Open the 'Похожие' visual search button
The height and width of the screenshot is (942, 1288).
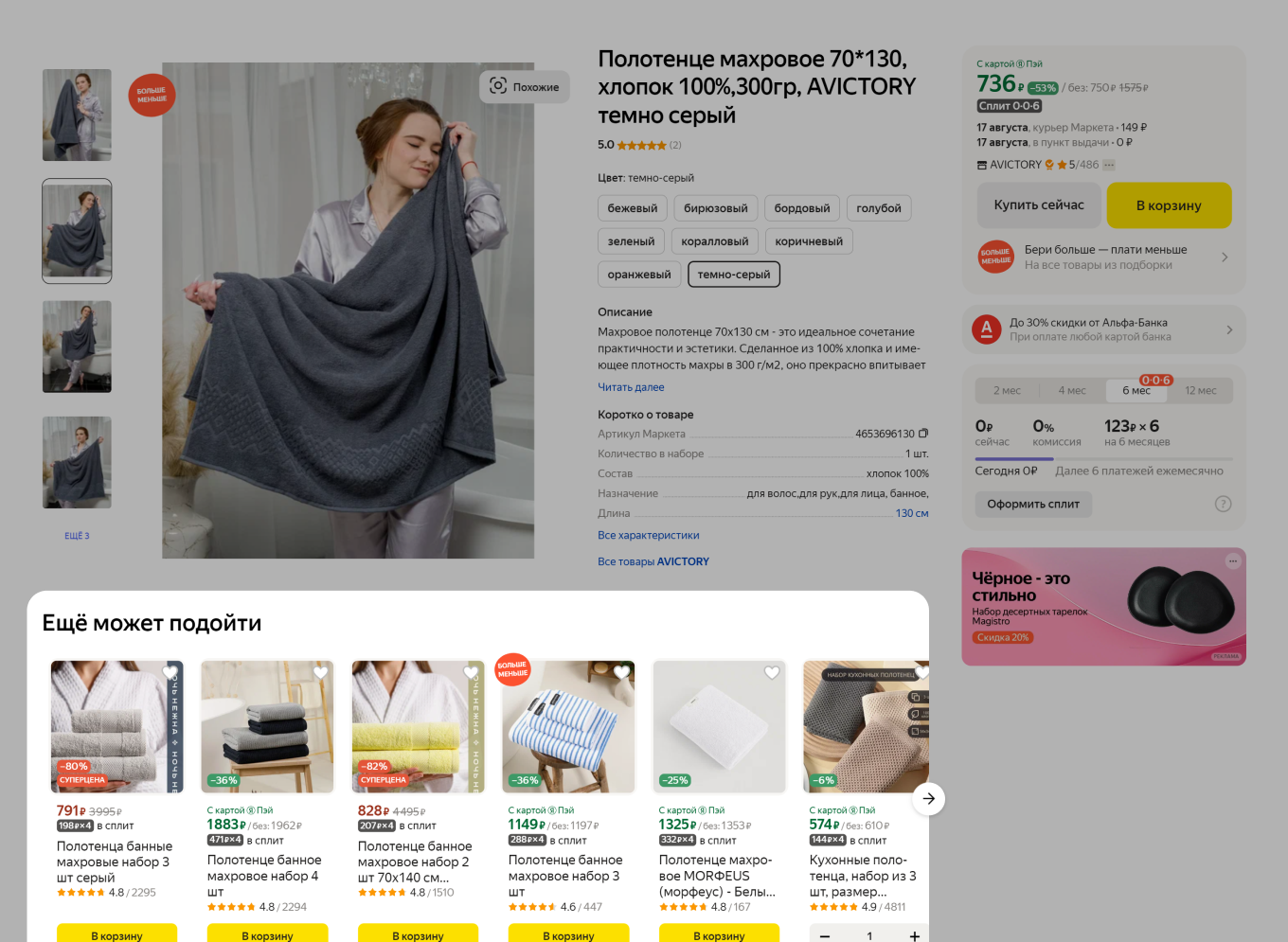point(525,87)
